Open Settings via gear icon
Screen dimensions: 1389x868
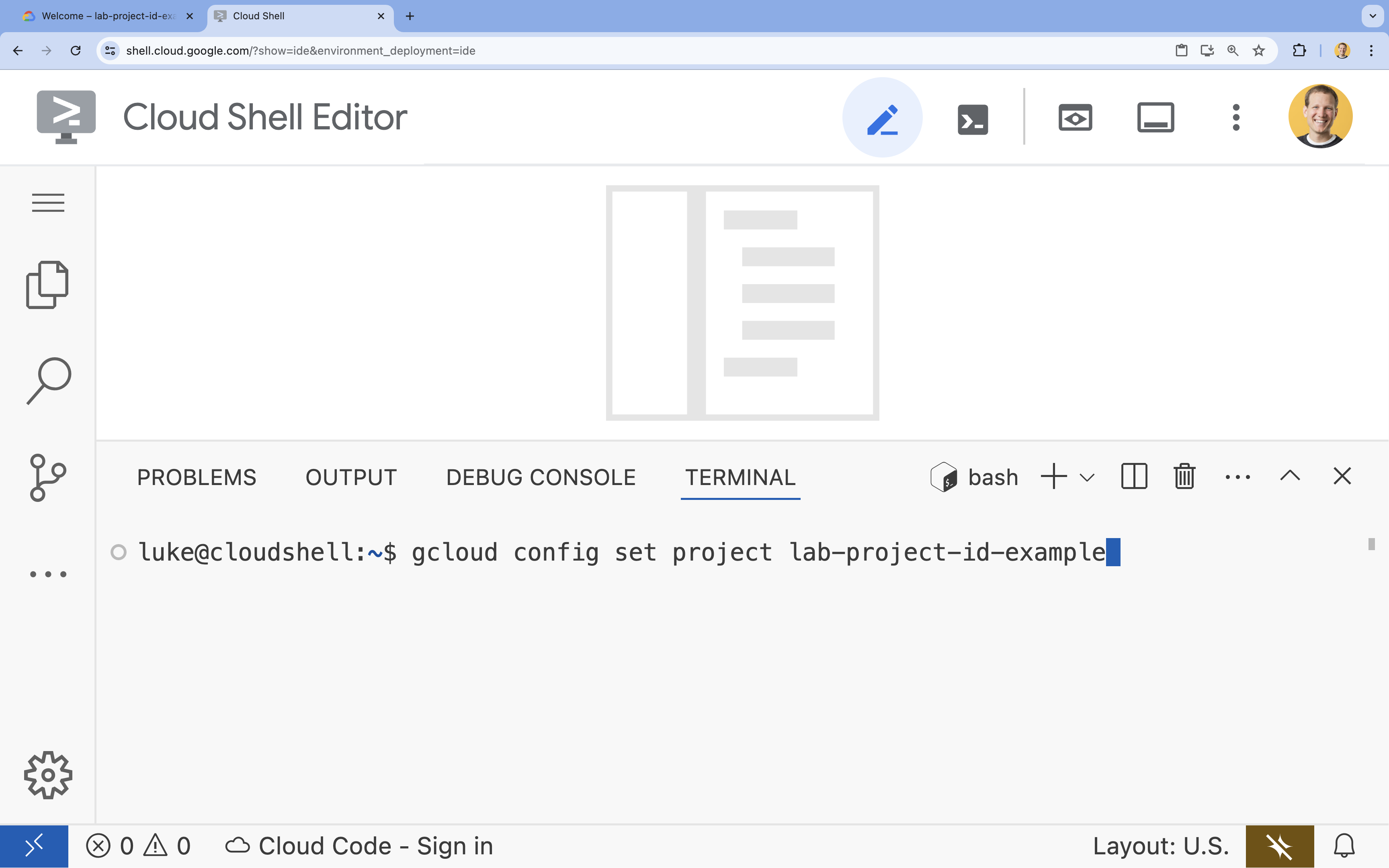tap(48, 775)
